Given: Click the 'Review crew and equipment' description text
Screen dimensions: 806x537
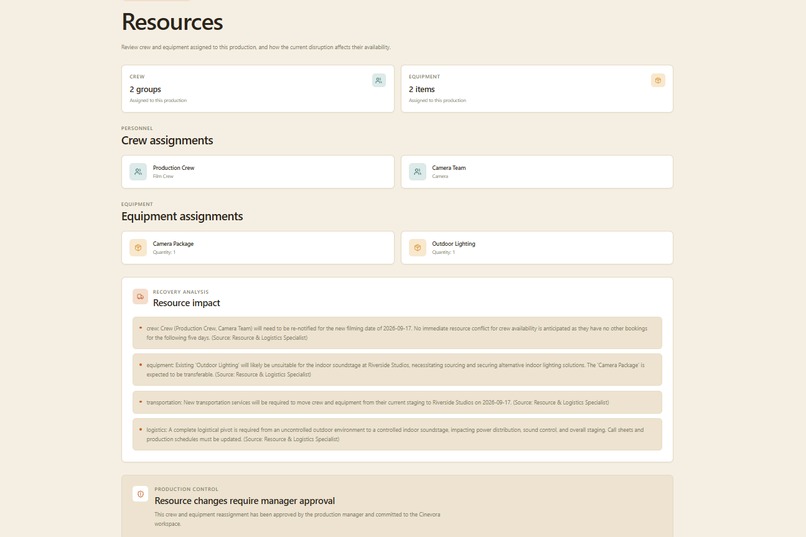Looking at the screenshot, I should pyautogui.click(x=256, y=47).
